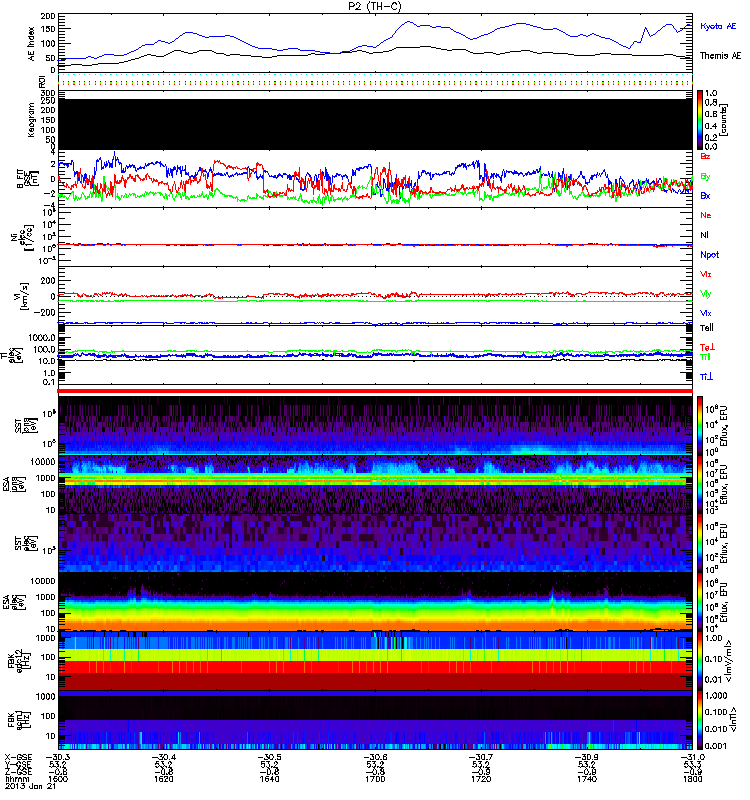
Task: Click the 1600 time tick label
Action: 57,779
